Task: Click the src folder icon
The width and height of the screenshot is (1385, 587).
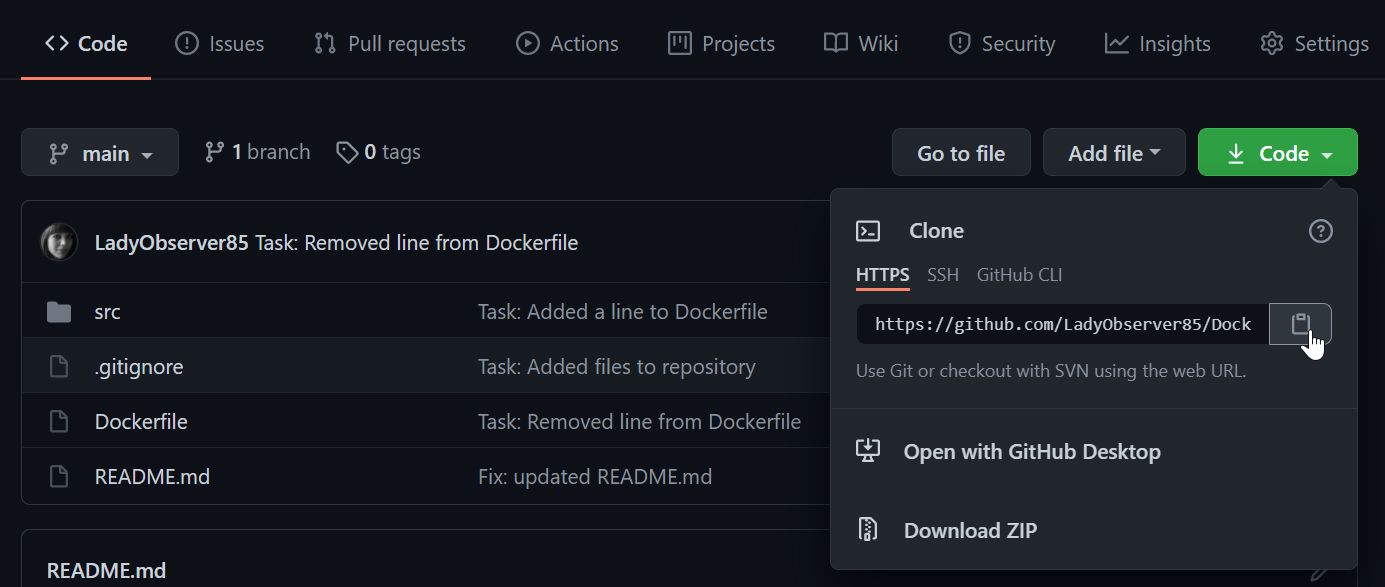Action: pyautogui.click(x=61, y=311)
